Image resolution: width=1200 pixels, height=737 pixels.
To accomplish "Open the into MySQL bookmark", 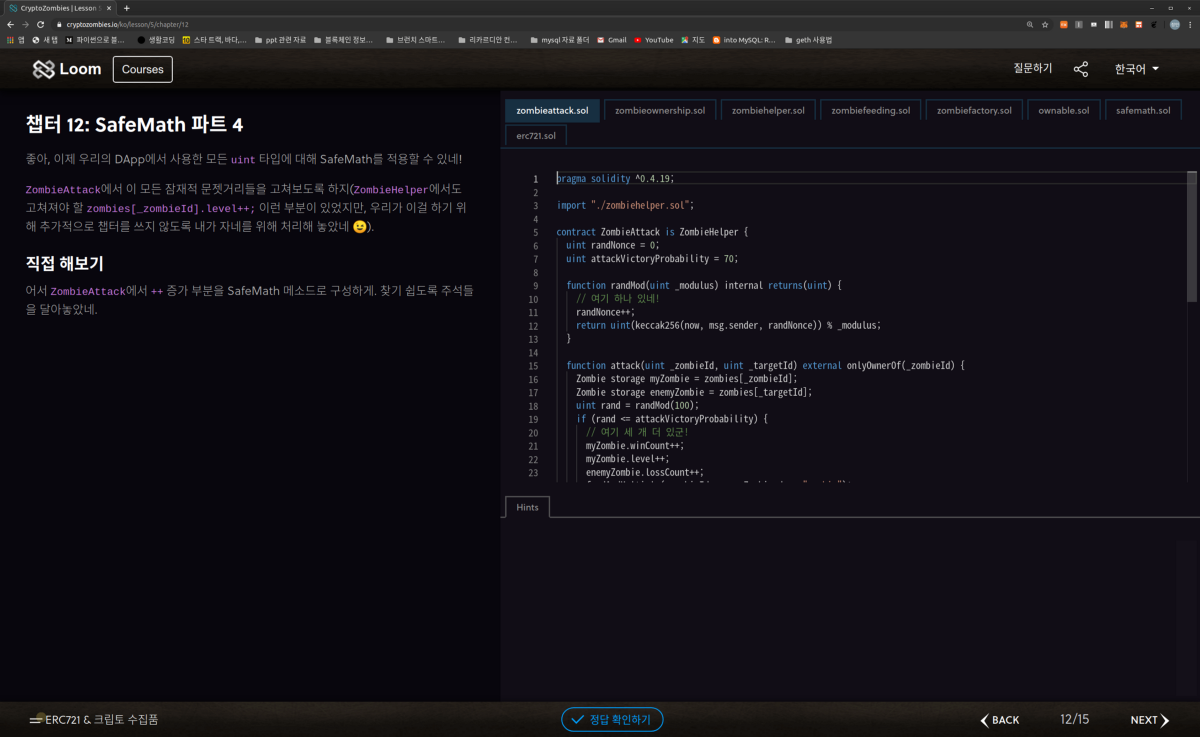I will 743,40.
